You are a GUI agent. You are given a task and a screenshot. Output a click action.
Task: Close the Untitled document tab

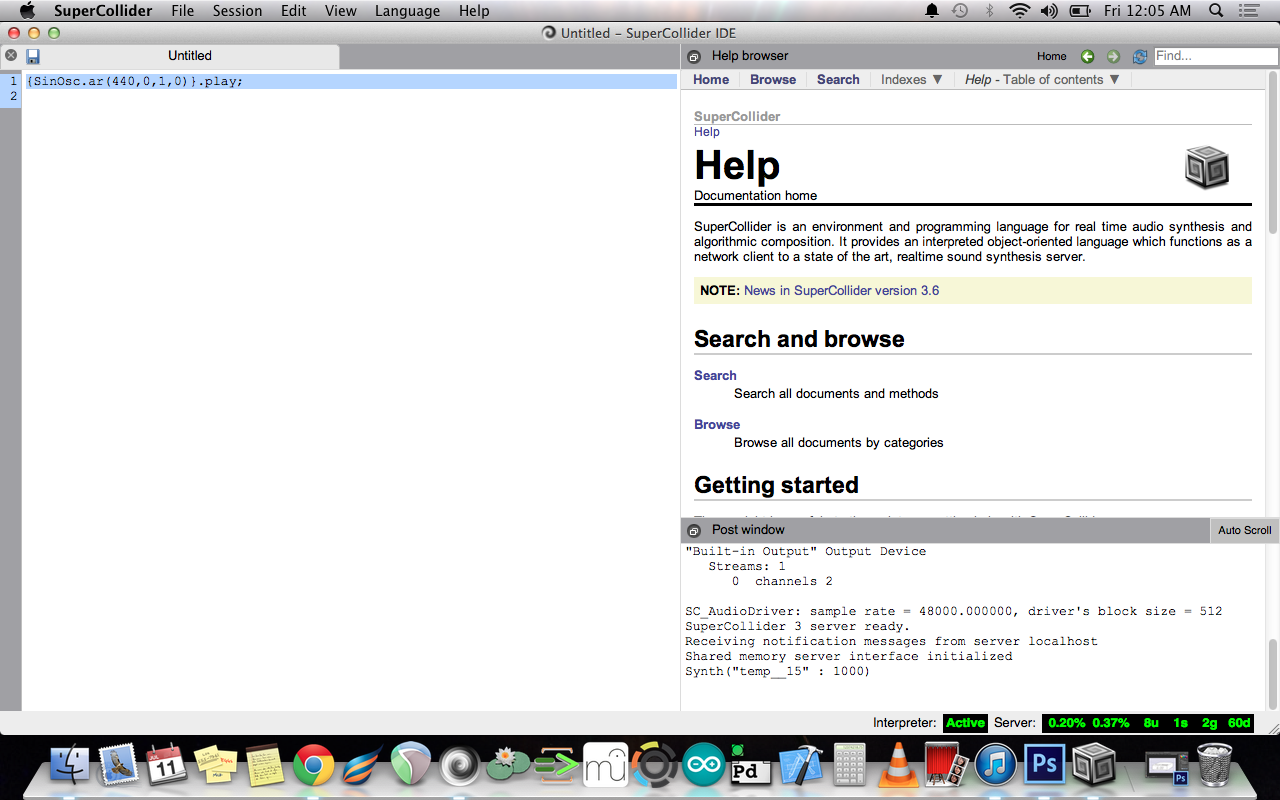tap(11, 56)
